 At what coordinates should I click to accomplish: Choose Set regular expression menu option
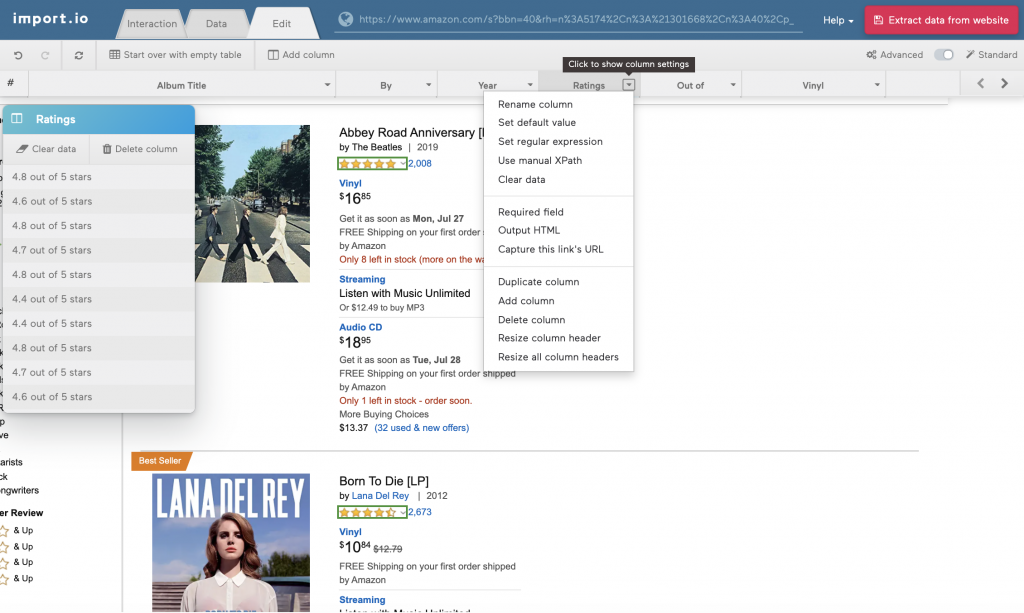550,142
